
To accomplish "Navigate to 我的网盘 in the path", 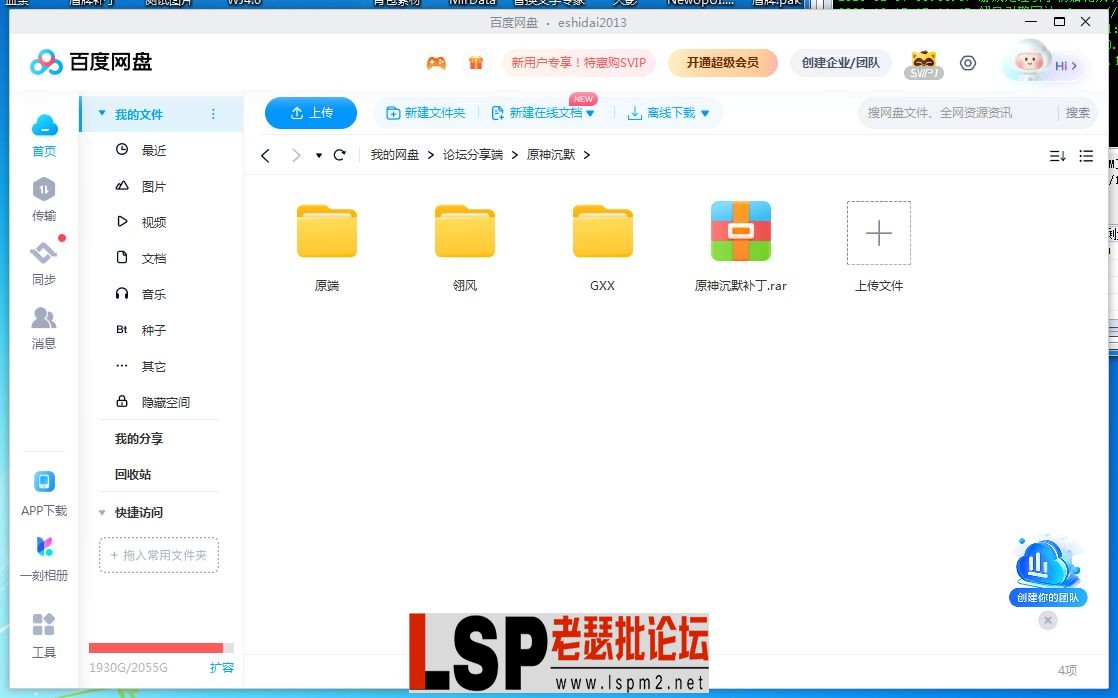I will 395,155.
